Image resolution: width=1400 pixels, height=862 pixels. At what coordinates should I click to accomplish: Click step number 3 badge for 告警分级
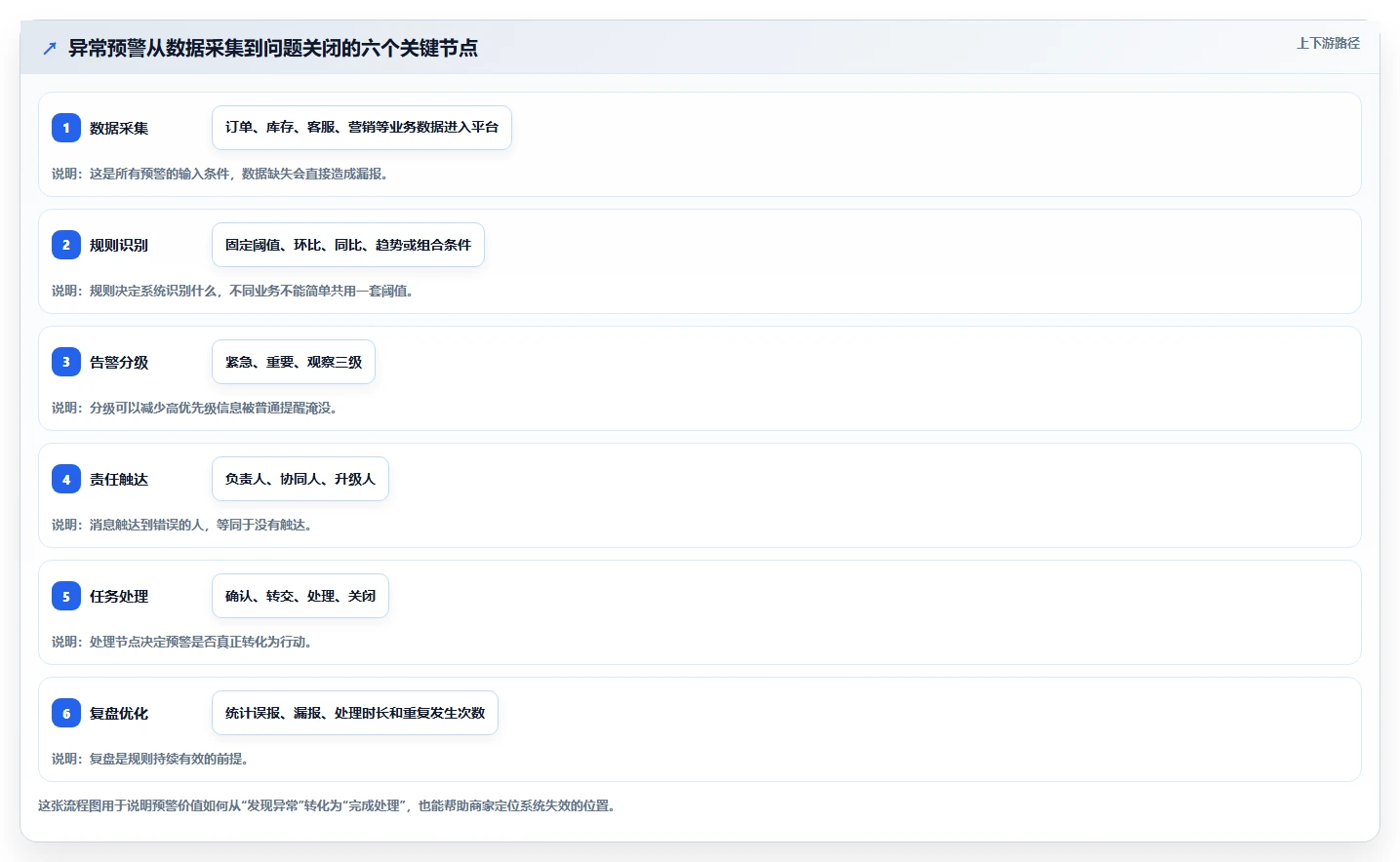tap(66, 362)
